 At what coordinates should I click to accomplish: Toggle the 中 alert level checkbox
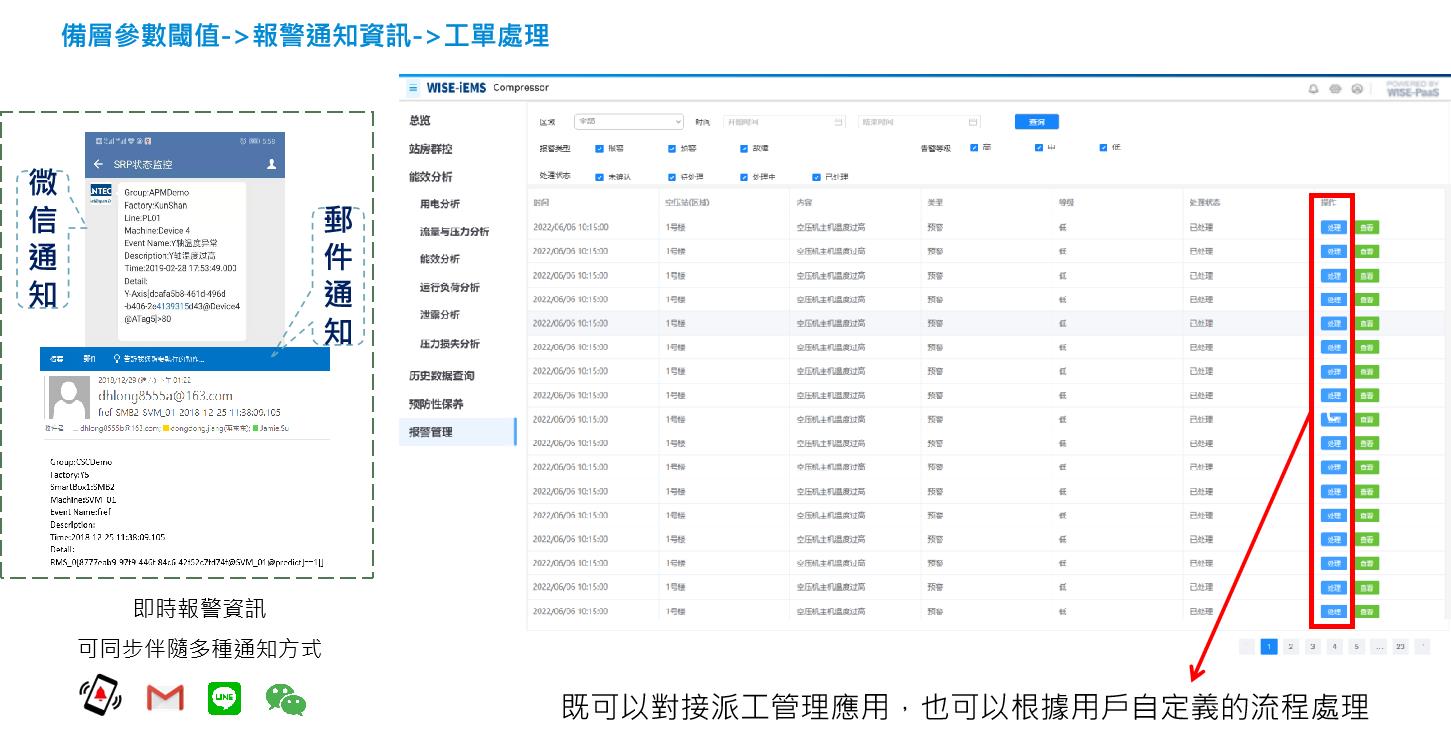pos(1039,147)
